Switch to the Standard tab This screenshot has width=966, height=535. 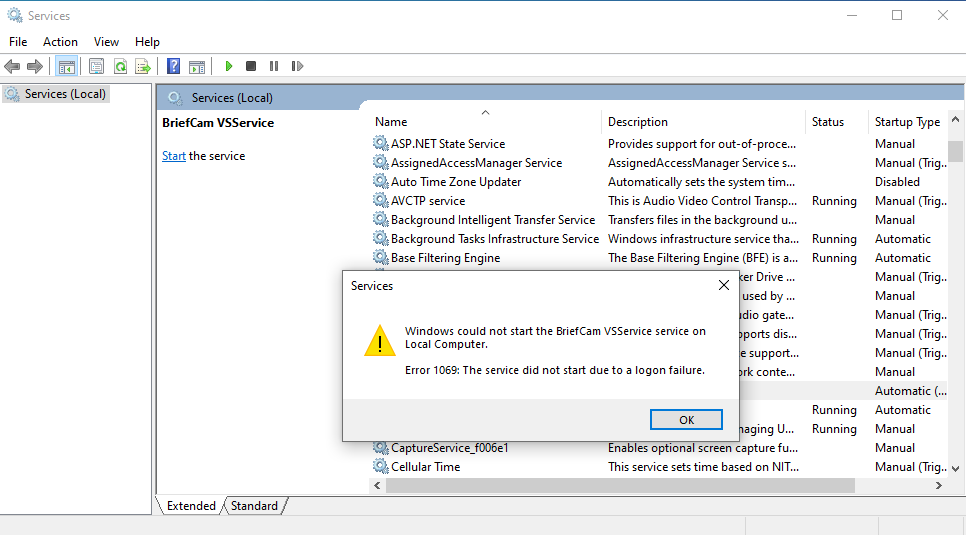(254, 505)
